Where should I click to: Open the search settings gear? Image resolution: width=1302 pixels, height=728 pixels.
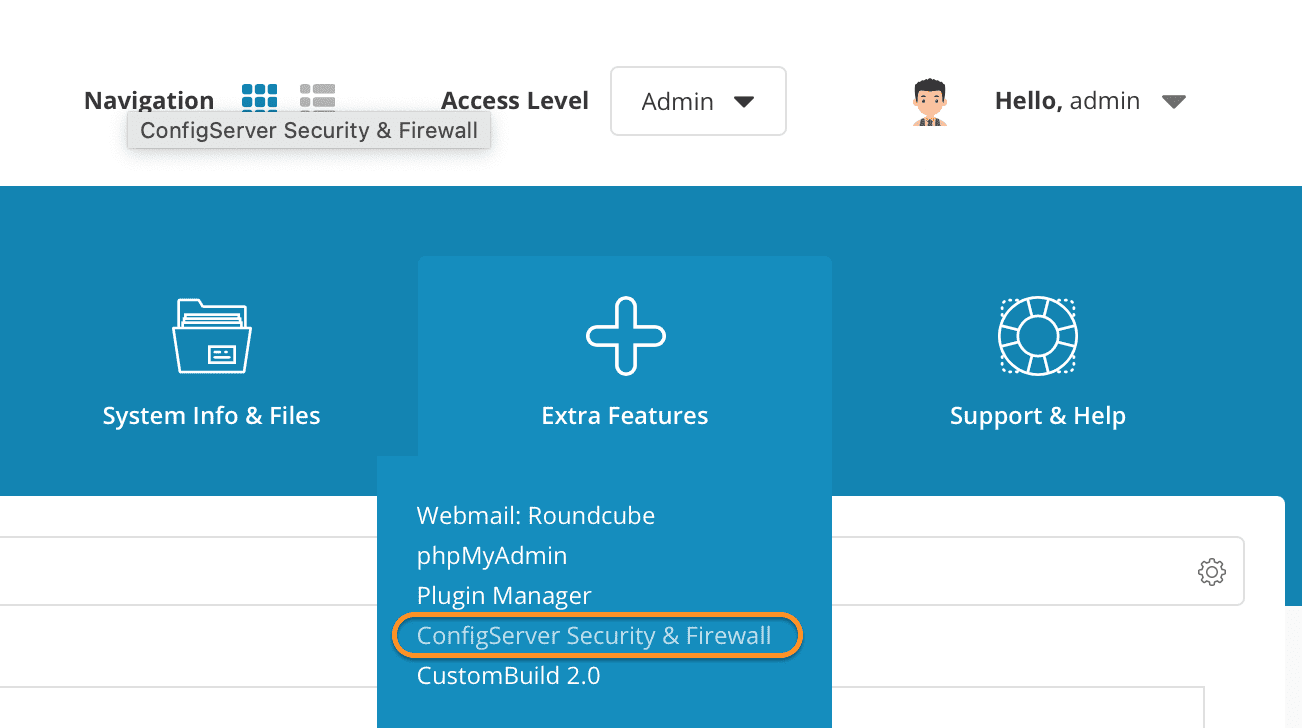(1211, 571)
